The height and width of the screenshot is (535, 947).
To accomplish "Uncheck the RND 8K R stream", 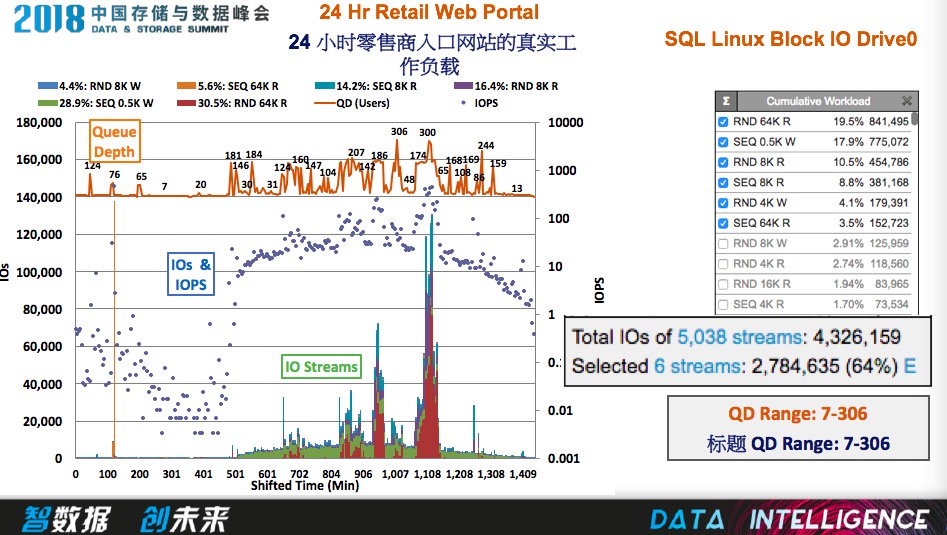I will click(x=723, y=162).
